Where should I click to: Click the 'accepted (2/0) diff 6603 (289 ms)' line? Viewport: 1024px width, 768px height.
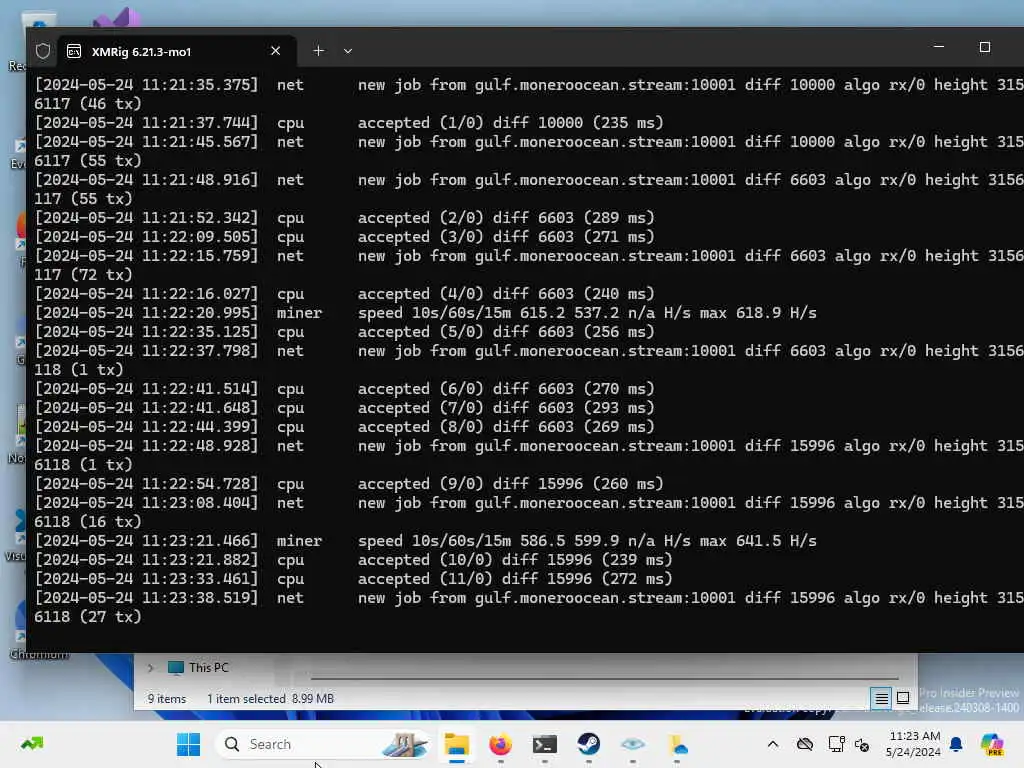point(505,217)
